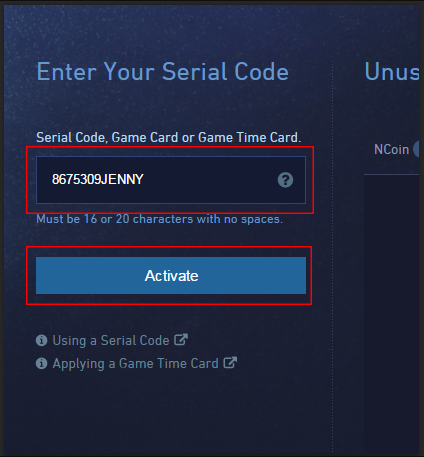Click external link icon after Applying a Game Time Card
This screenshot has height=457, width=424.
(x=230, y=362)
